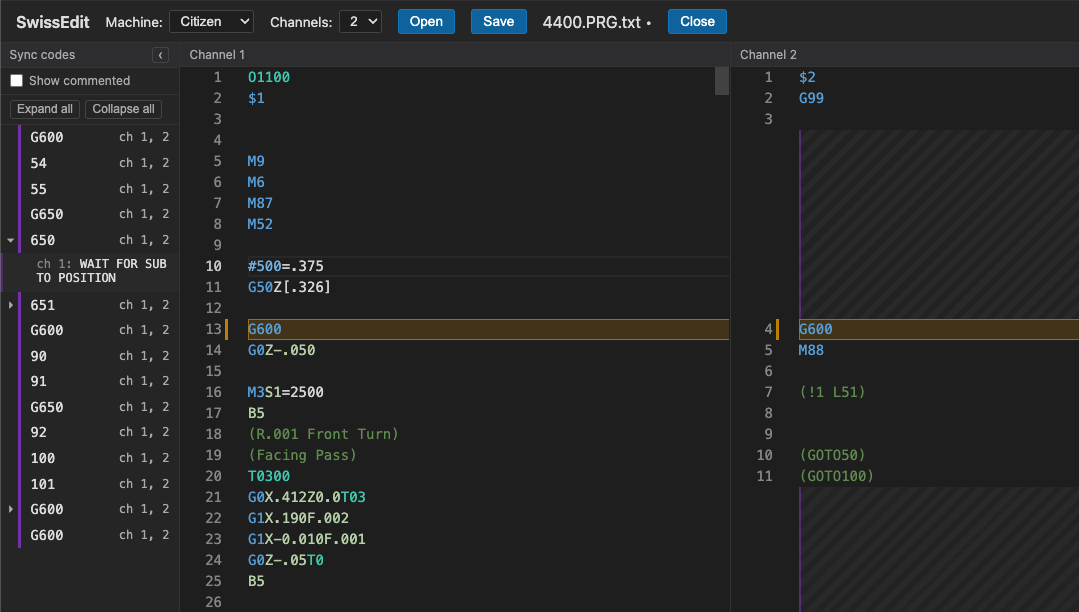Viewport: 1079px width, 612px height.
Task: Select sync code 92 row
Action: click(x=98, y=432)
